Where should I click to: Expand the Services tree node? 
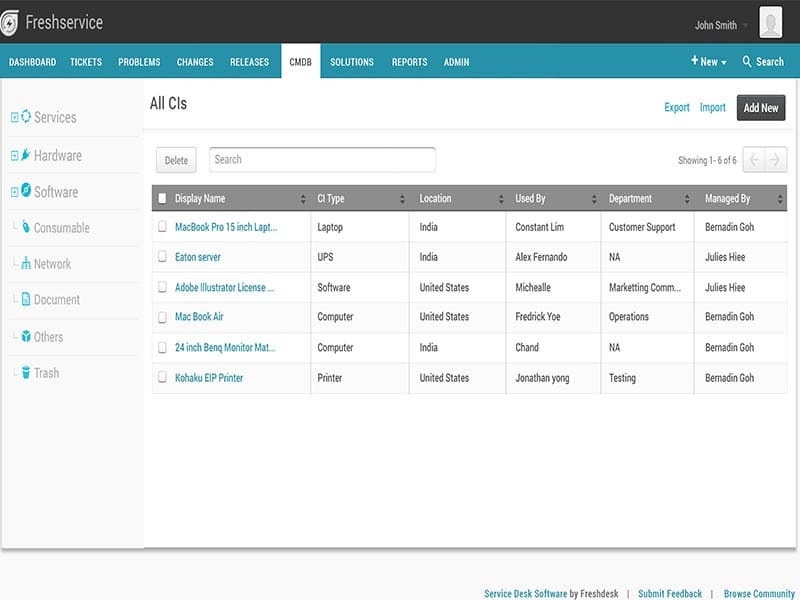14,117
